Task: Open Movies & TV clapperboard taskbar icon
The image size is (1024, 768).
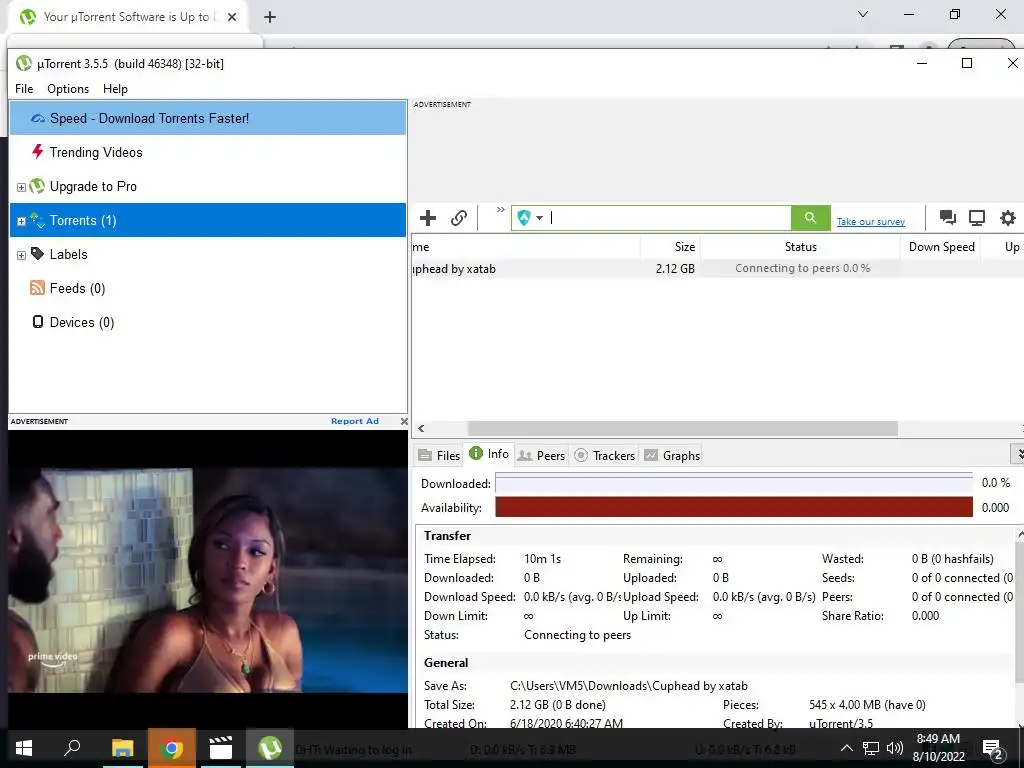Action: (x=221, y=748)
